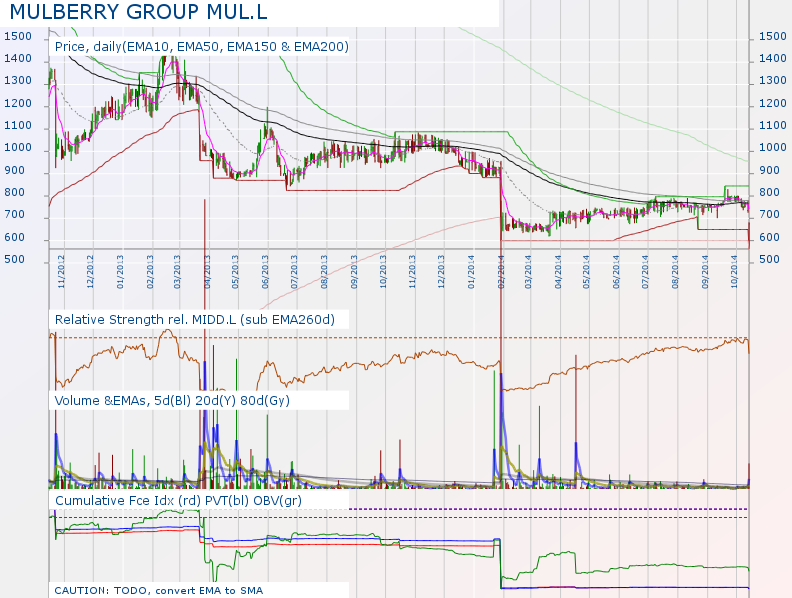
Task: Click the 800 value on right price axis
Action: coord(769,192)
